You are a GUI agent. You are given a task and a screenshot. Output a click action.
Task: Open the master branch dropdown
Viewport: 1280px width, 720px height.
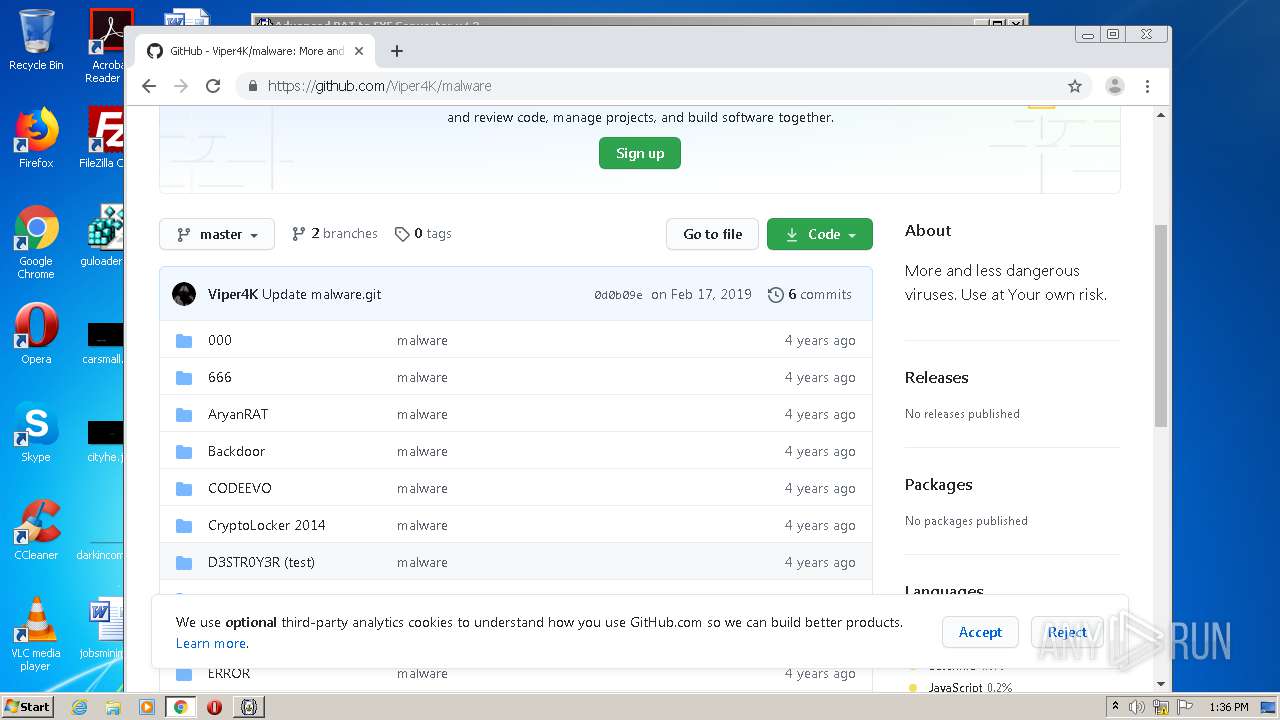click(x=217, y=234)
